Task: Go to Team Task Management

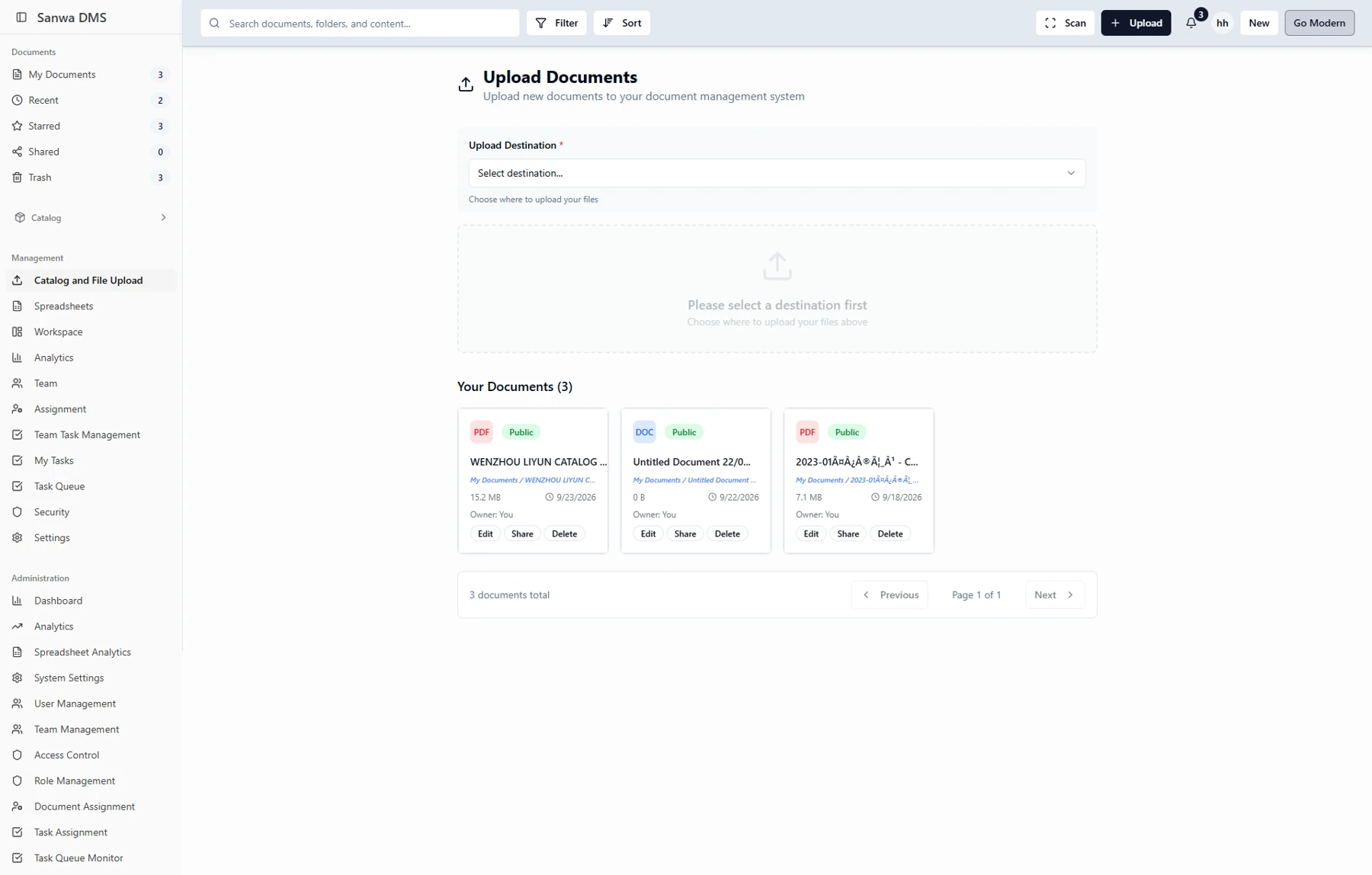Action: coord(91,435)
